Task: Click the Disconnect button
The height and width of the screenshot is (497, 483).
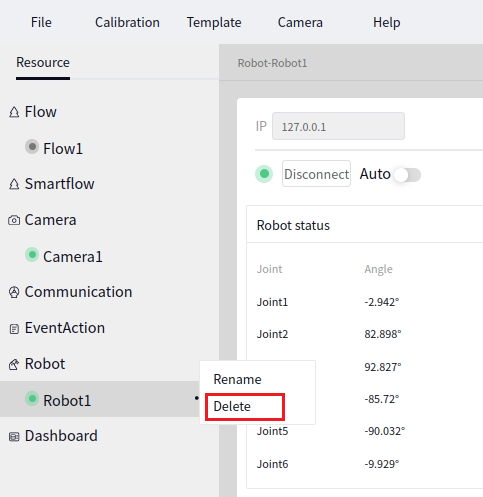Action: tap(316, 174)
